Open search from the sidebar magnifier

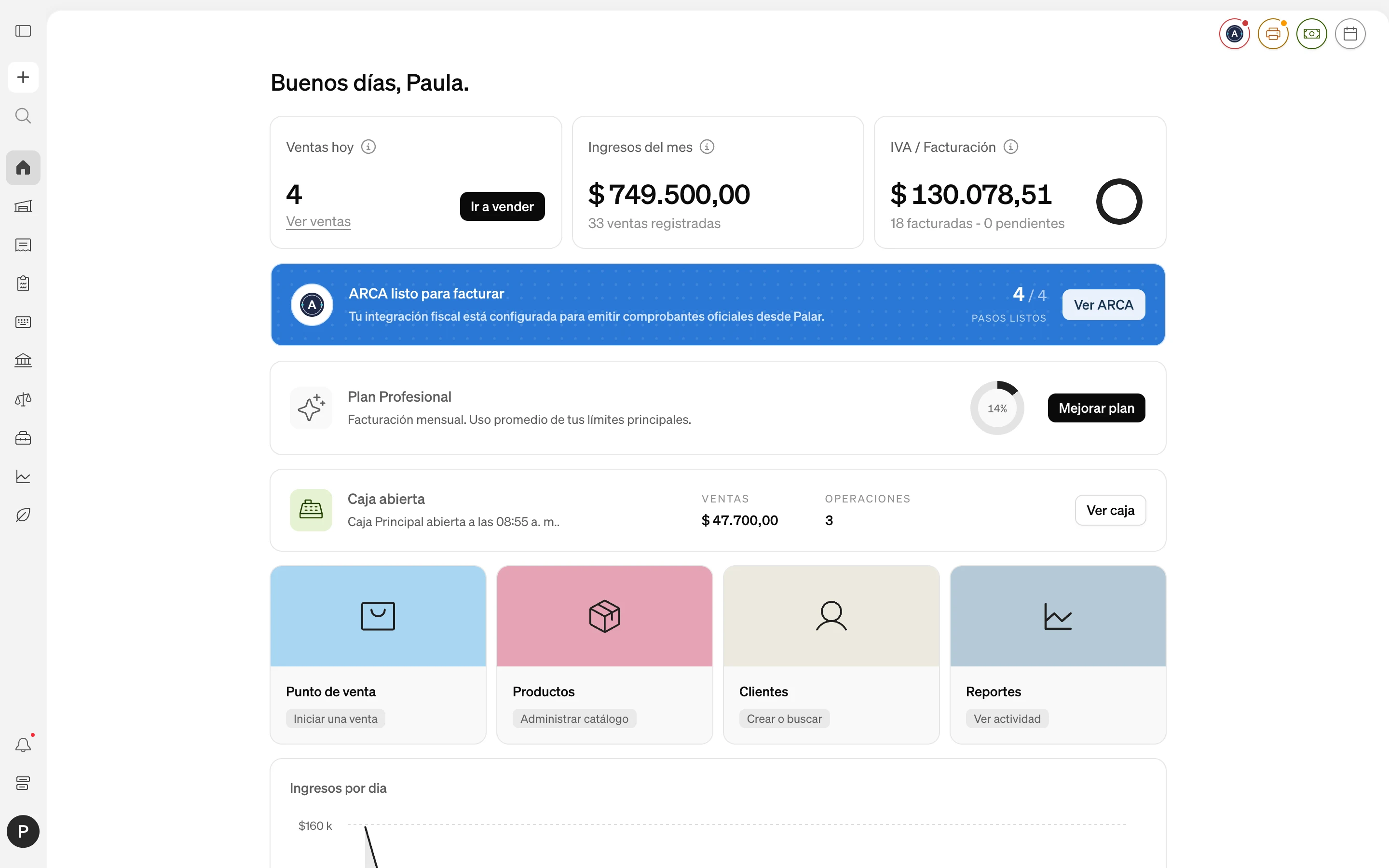(x=23, y=115)
